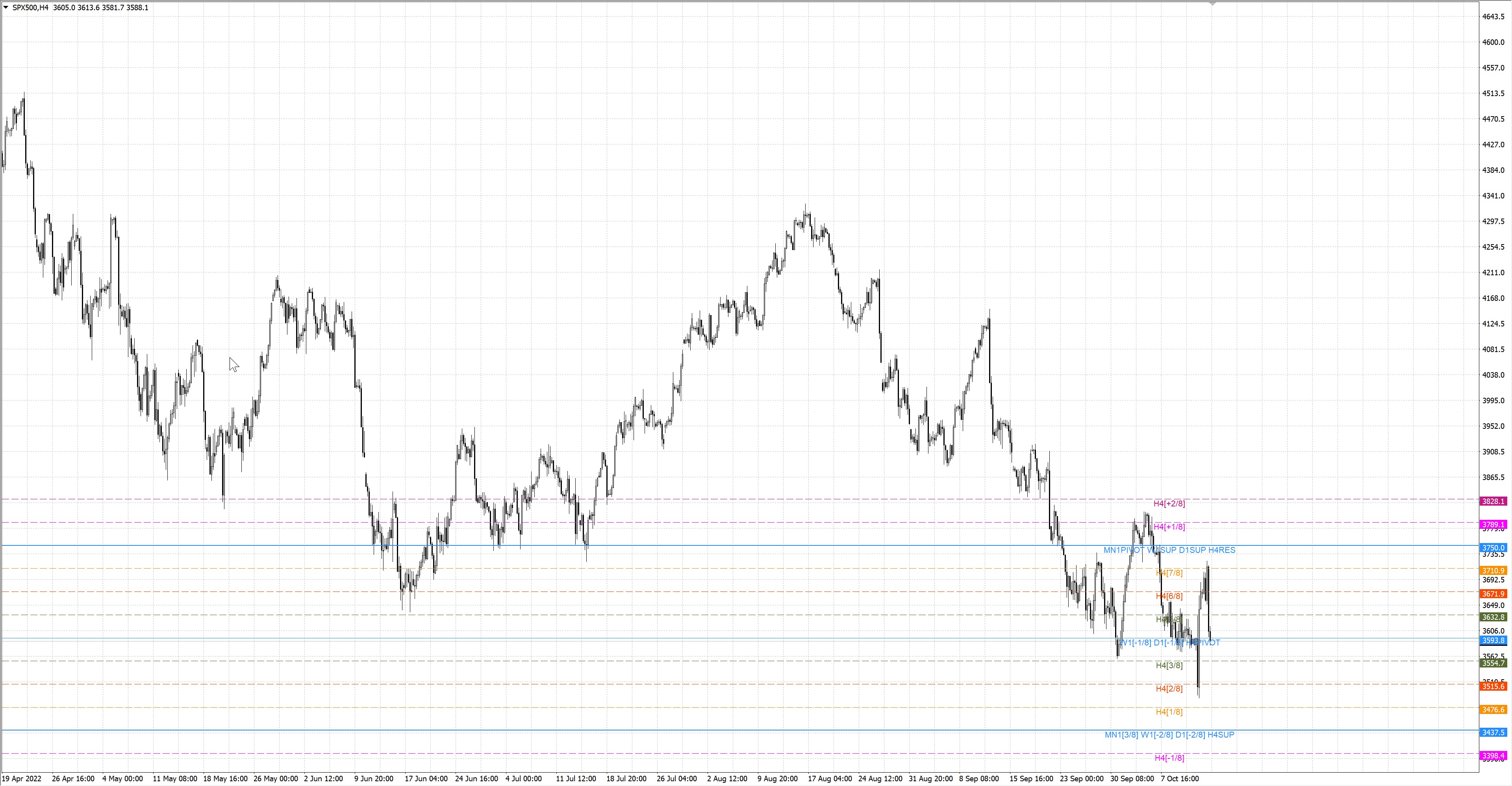The width and height of the screenshot is (1512, 786).
Task: Click 3995.0 on the price scale
Action: point(1493,400)
